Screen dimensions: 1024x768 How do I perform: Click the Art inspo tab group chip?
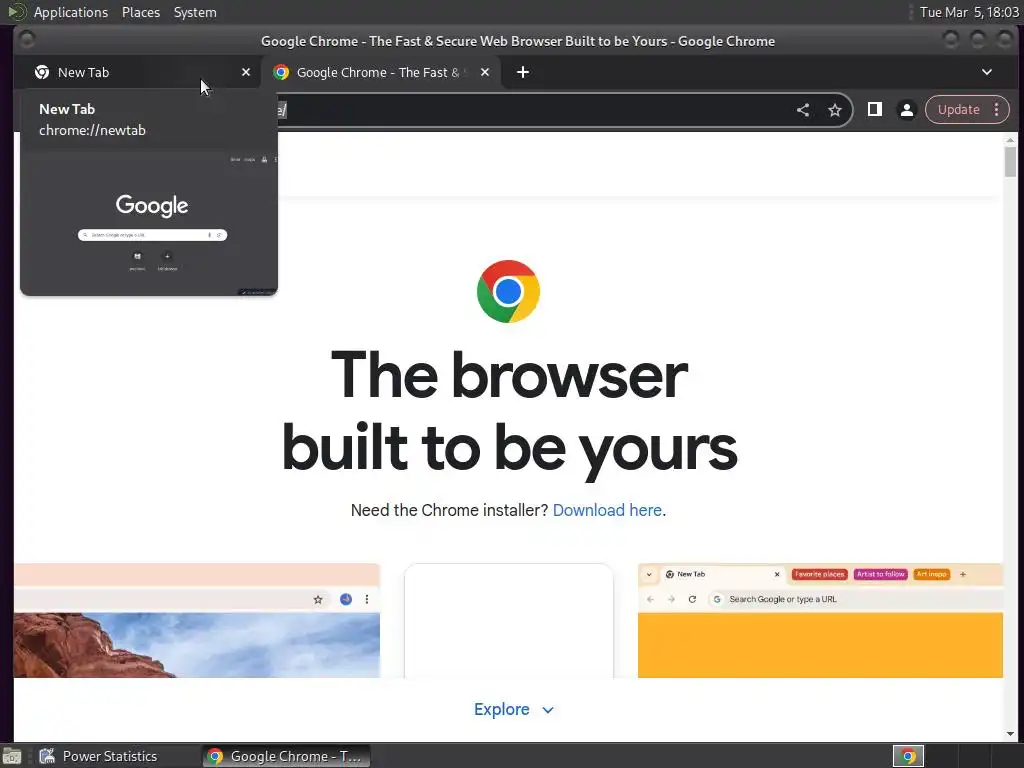click(931, 574)
